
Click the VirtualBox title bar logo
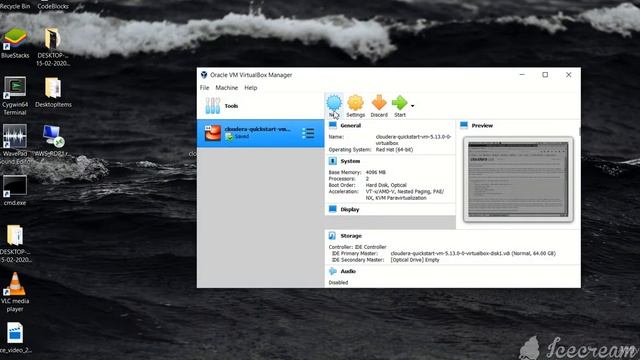204,75
